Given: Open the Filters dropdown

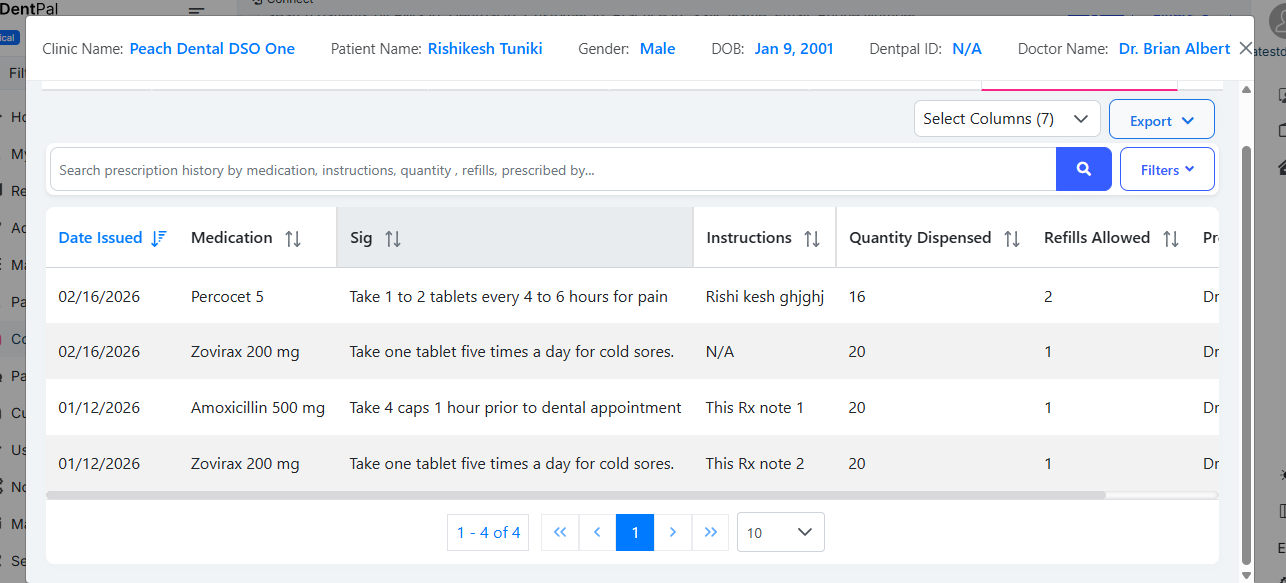Looking at the screenshot, I should [1167, 169].
